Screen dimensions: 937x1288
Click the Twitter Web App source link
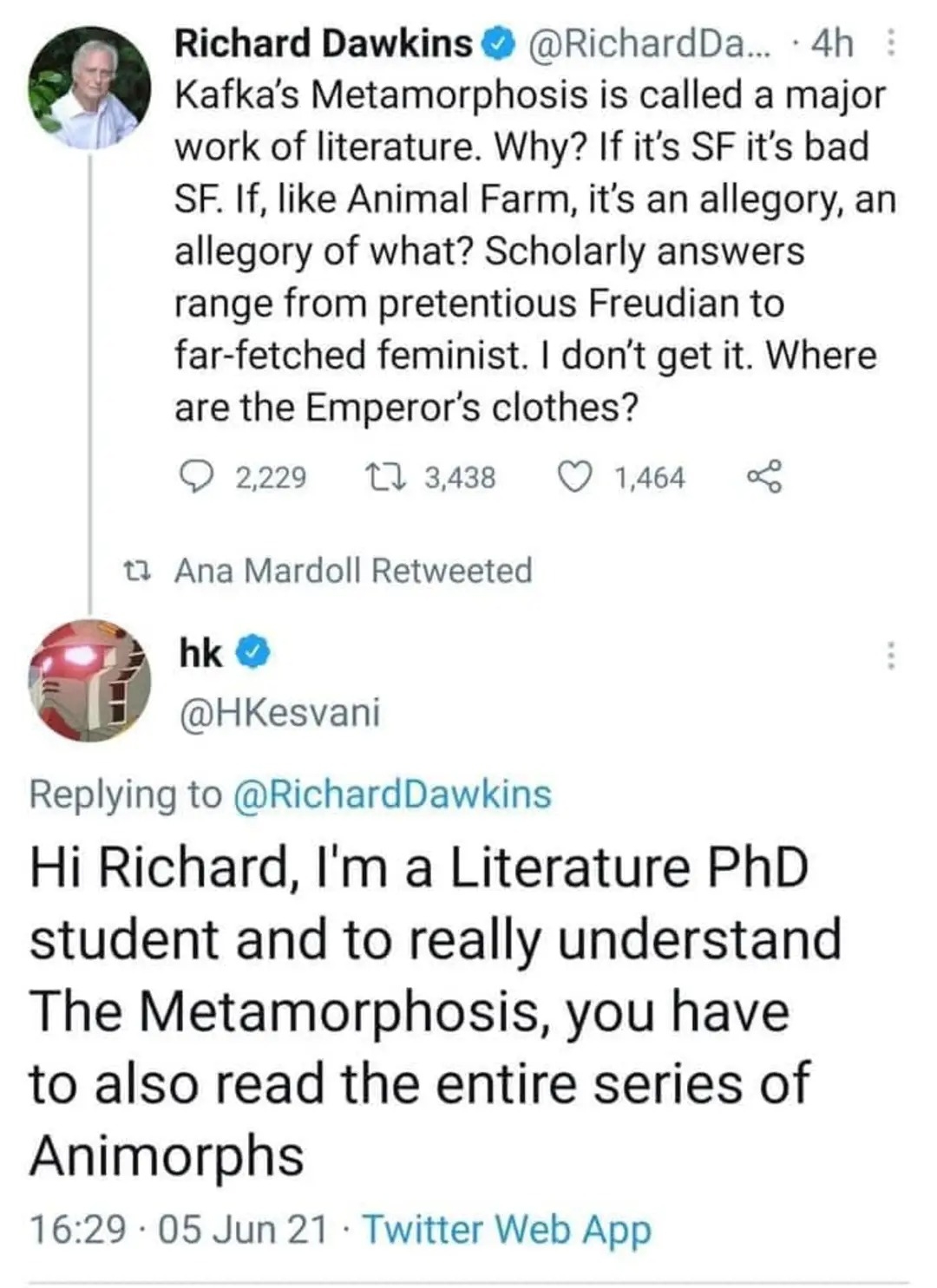(x=507, y=1229)
